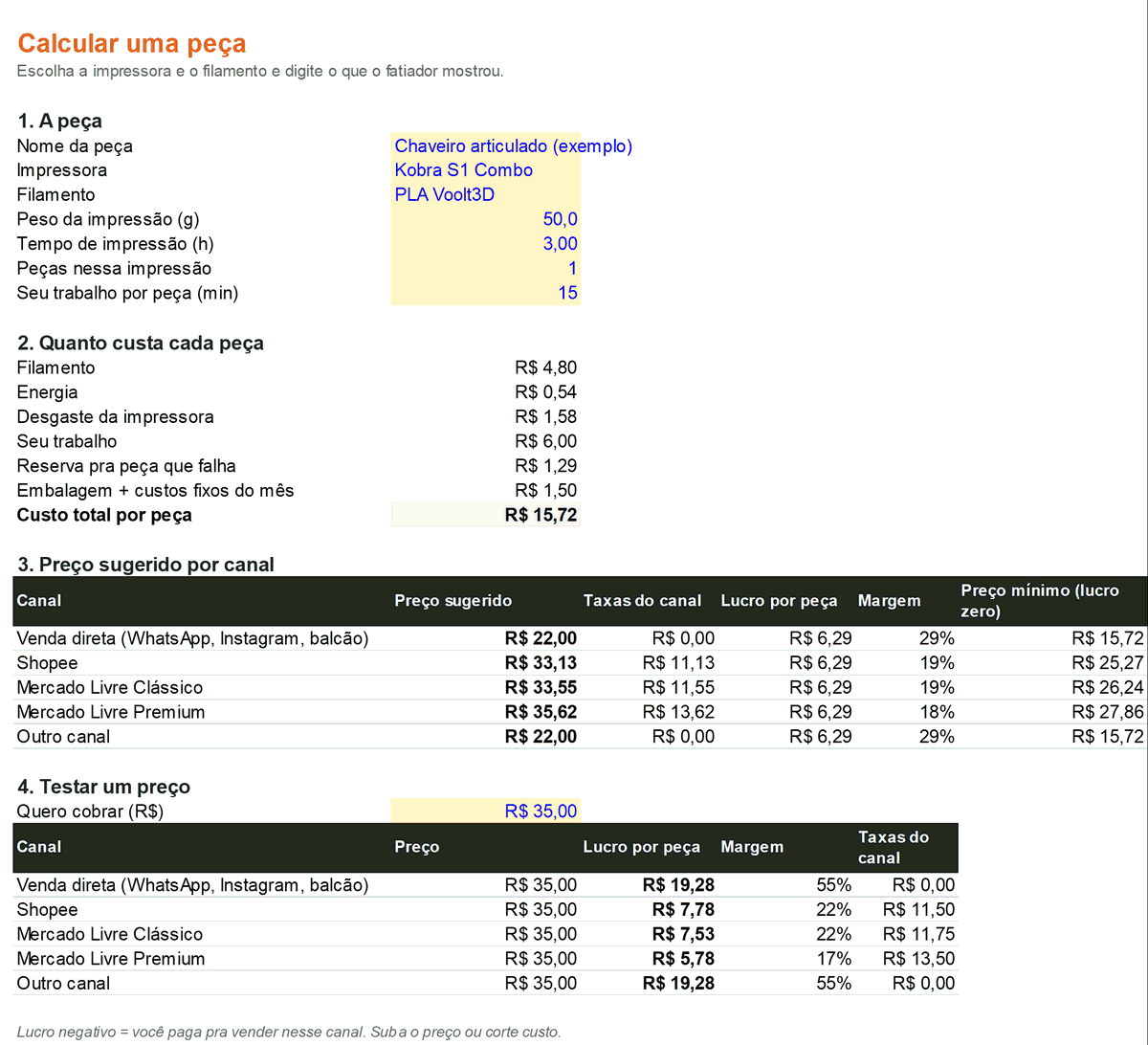Select the 'Peso da impressão (g)' label
Image resolution: width=1148 pixels, height=1045 pixels.
tap(108, 219)
